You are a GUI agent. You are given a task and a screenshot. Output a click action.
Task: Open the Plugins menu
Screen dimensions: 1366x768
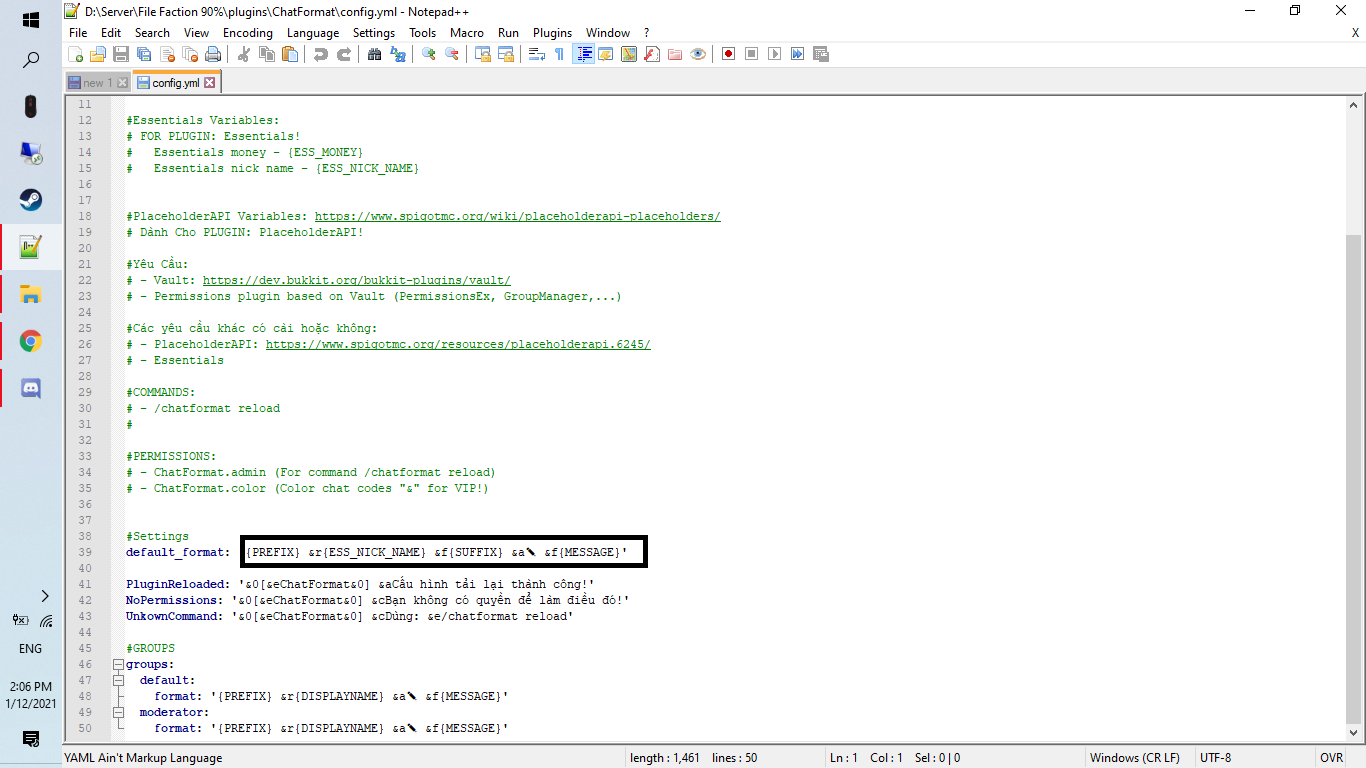pos(552,33)
